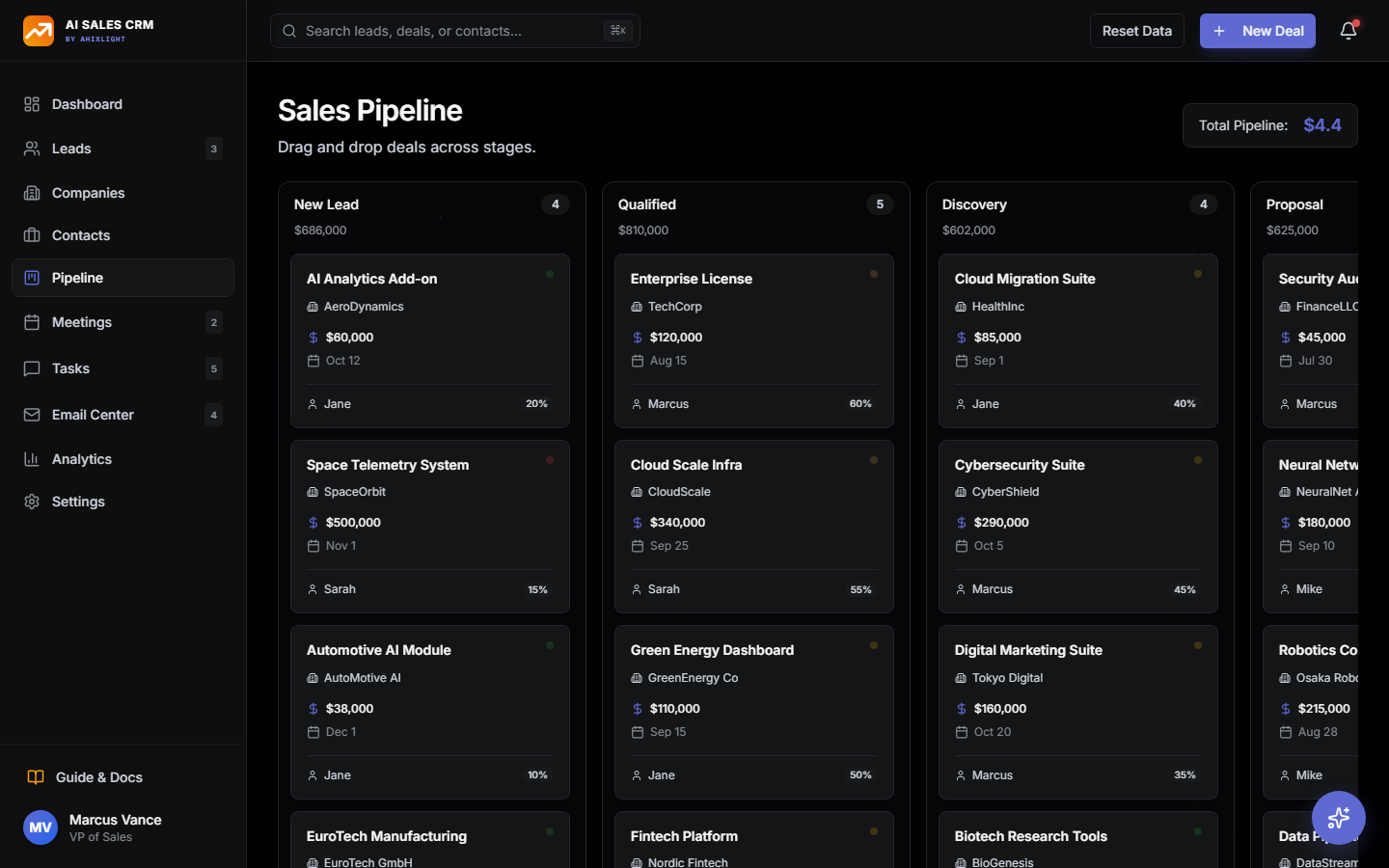This screenshot has width=1389, height=868.
Task: Click the search magnifier icon
Action: click(289, 31)
